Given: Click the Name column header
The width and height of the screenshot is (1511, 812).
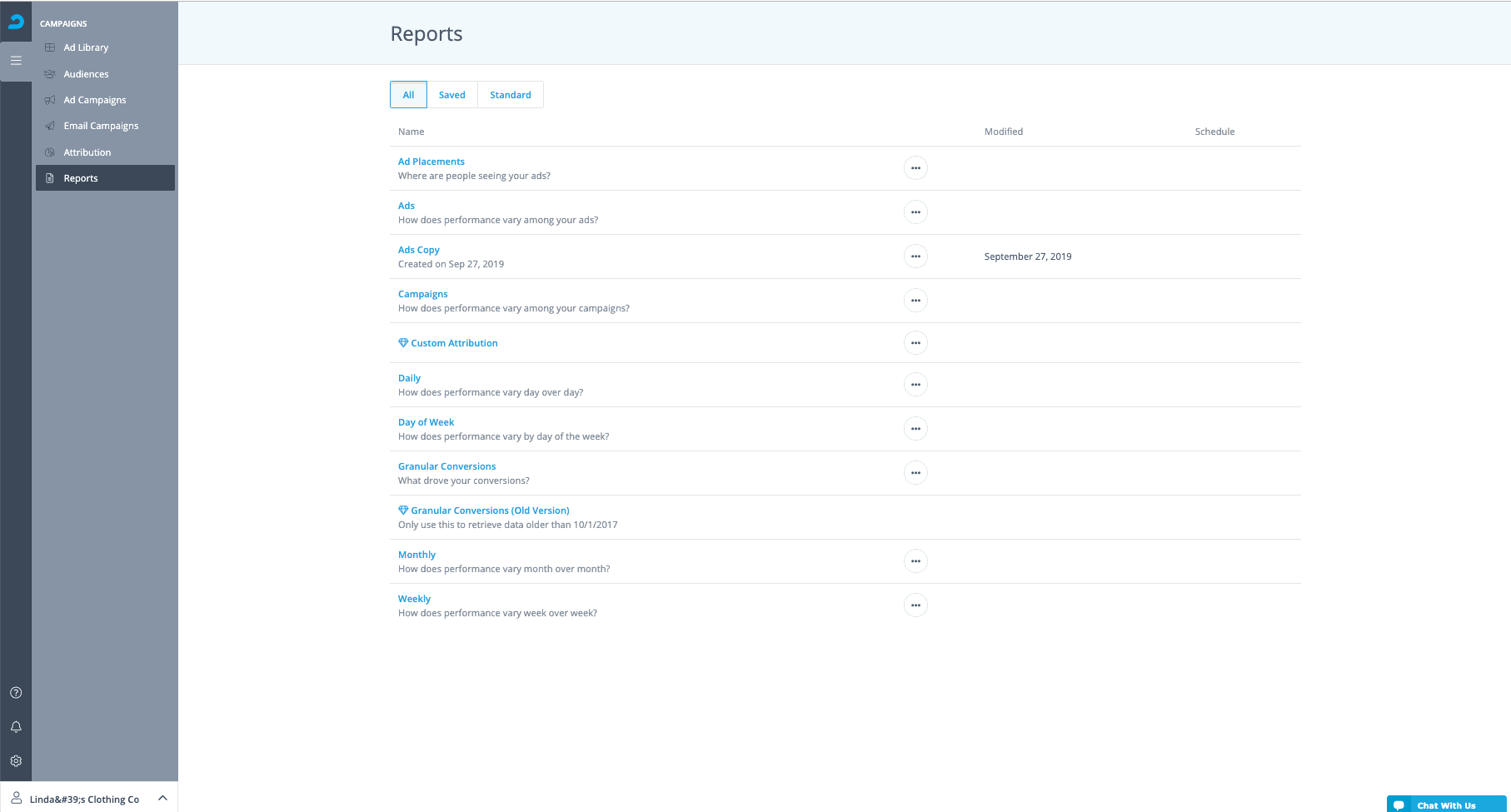Looking at the screenshot, I should (x=411, y=132).
